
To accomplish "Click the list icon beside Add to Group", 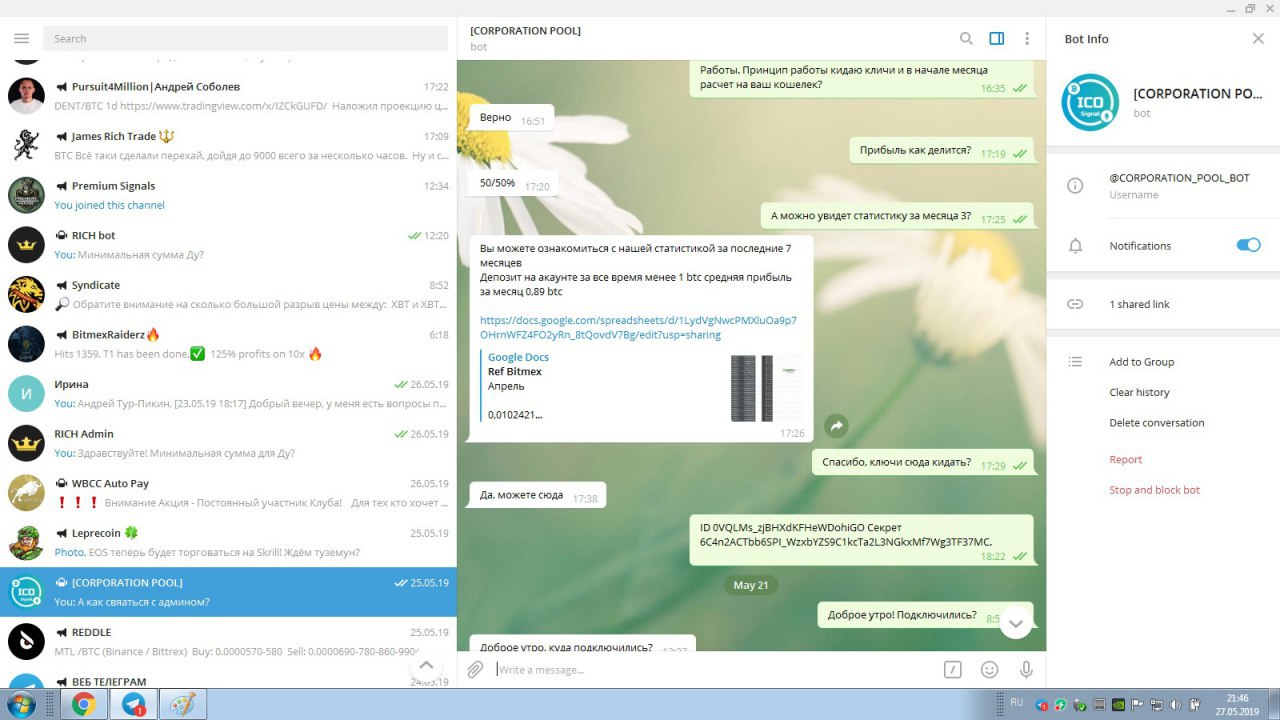I will coord(1075,362).
